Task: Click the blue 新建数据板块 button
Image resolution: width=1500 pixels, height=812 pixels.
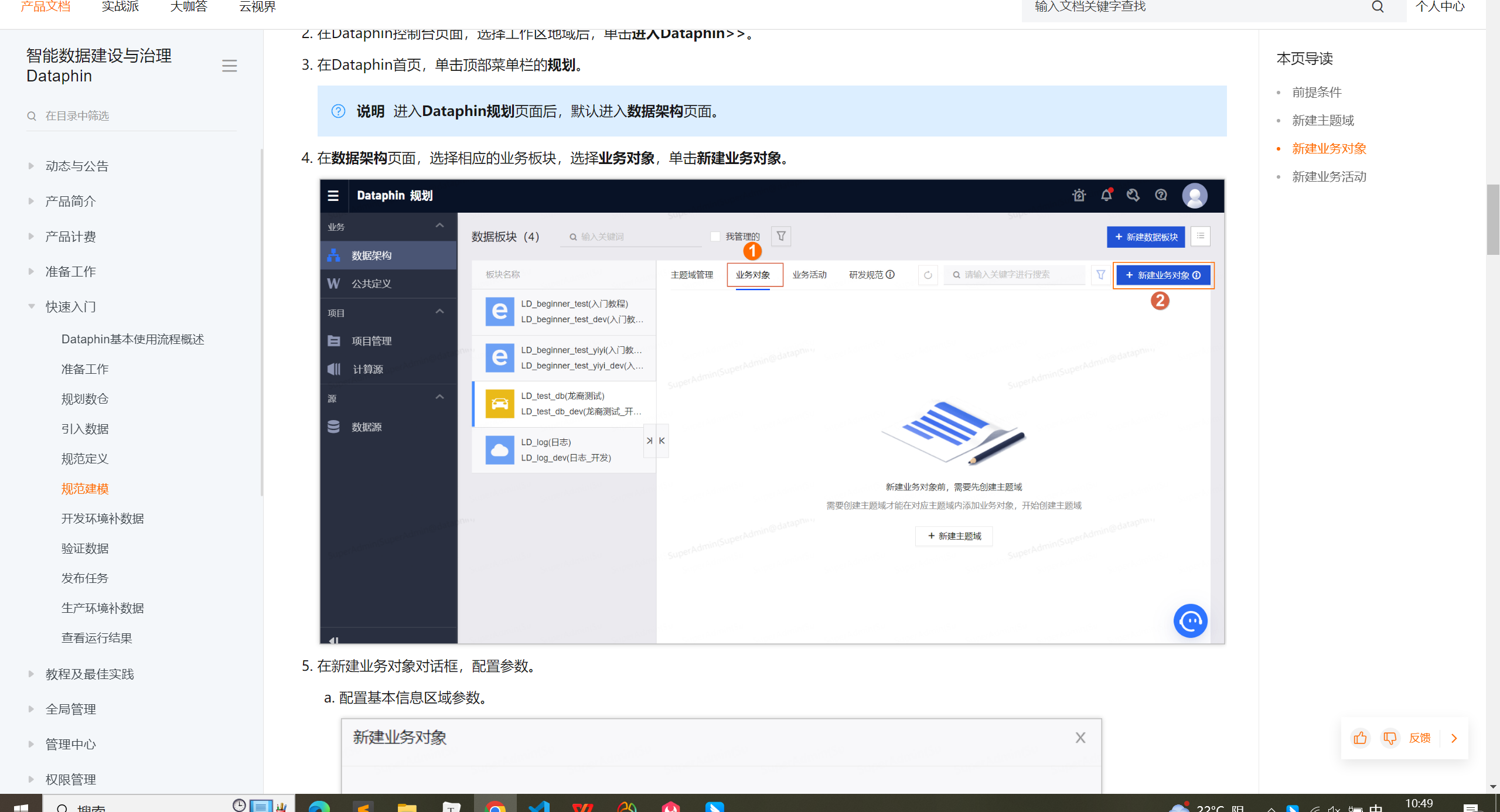Action: coord(1146,237)
